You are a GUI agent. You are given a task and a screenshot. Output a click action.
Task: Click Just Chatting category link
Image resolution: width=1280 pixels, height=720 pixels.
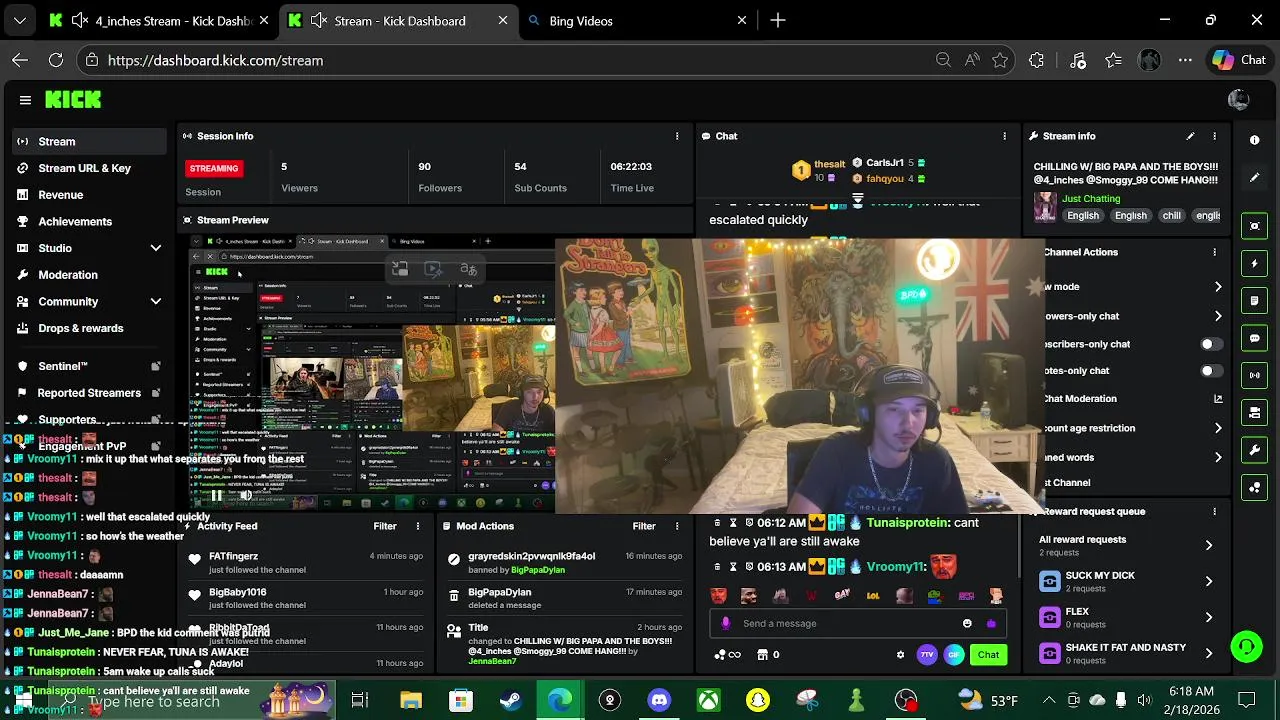click(x=1091, y=199)
